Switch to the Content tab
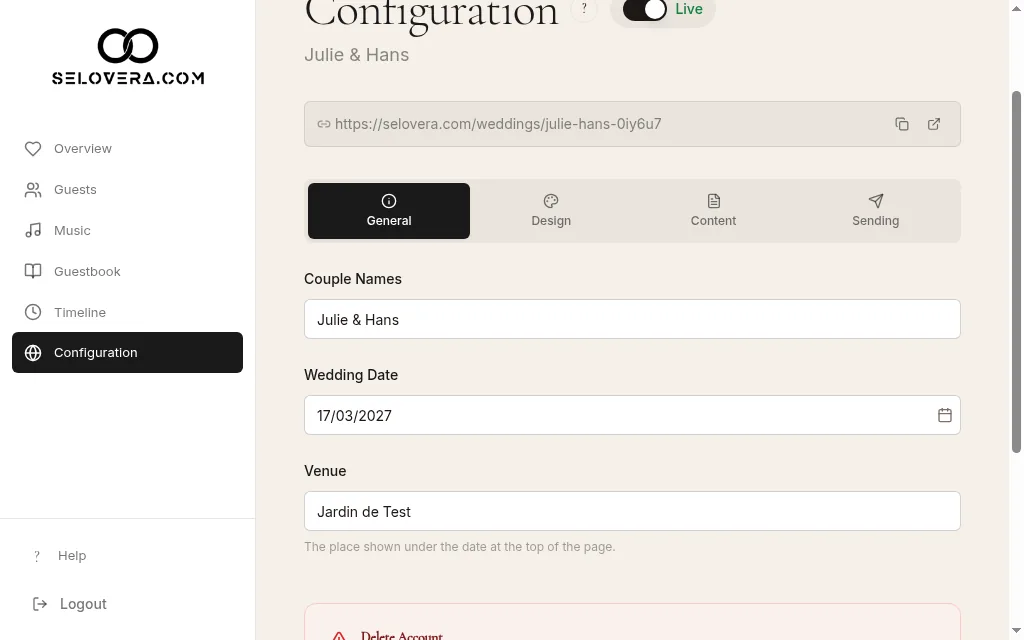This screenshot has width=1024, height=640. point(713,211)
